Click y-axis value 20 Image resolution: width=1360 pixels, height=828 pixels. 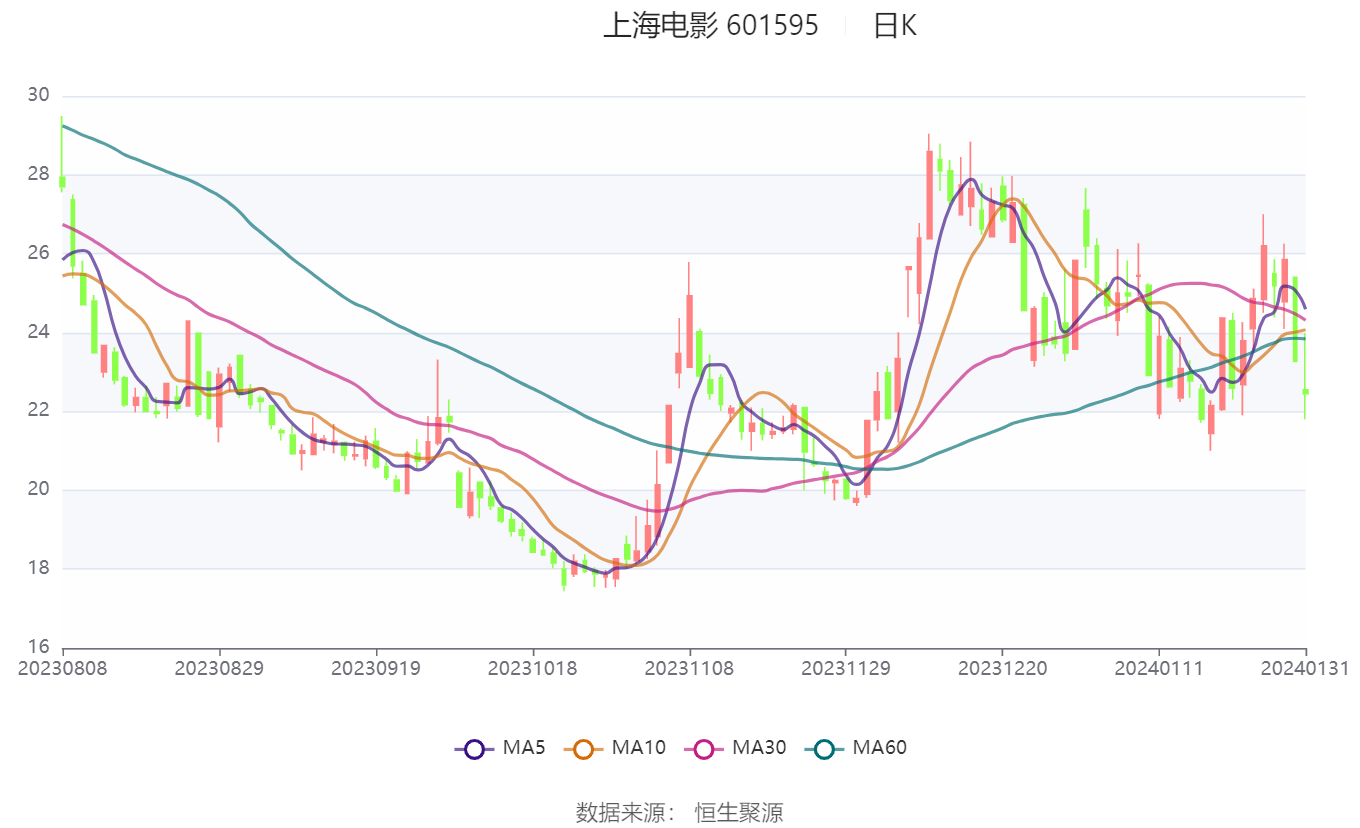[38, 490]
